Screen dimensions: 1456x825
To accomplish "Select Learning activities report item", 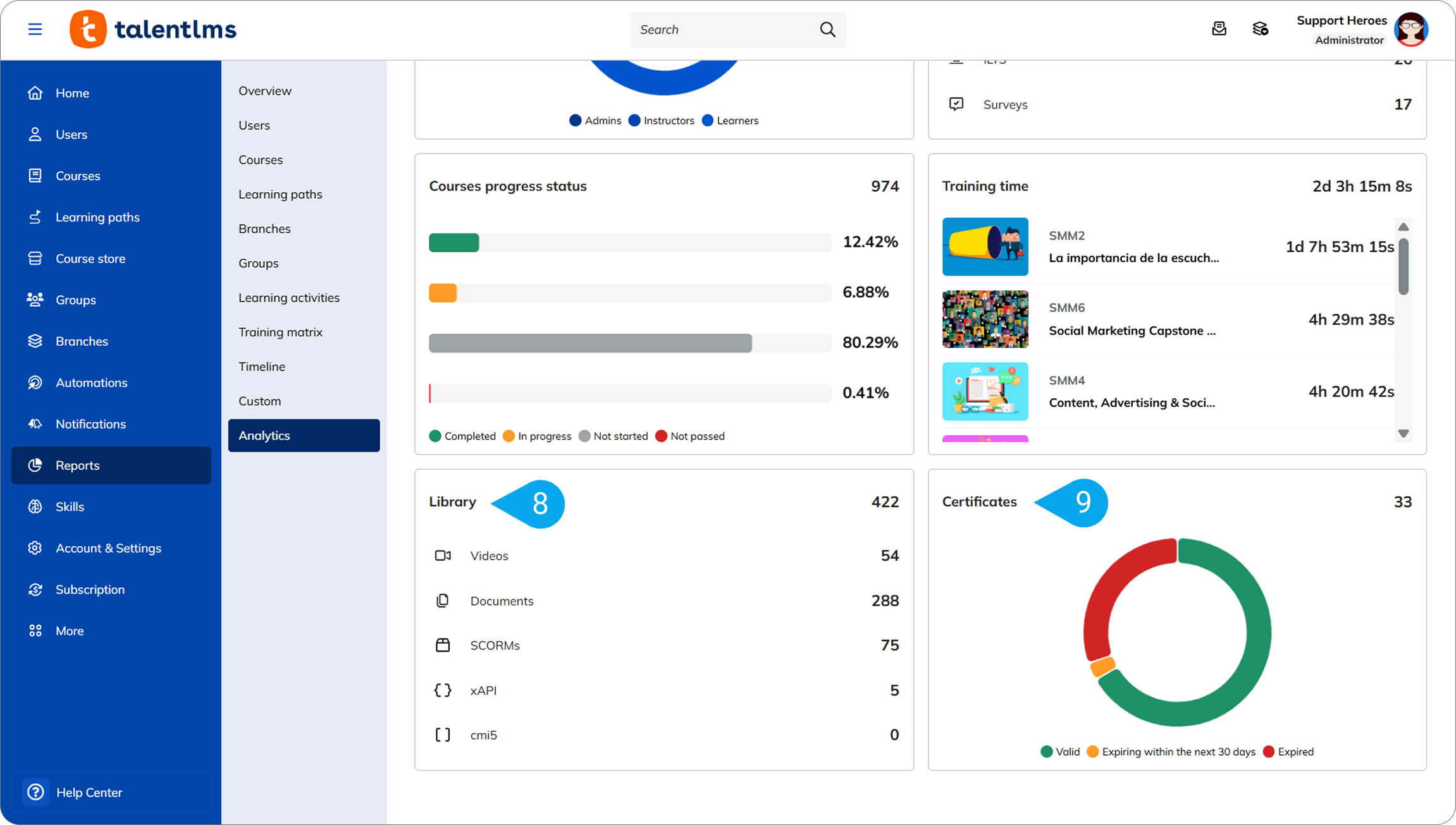I will point(288,298).
